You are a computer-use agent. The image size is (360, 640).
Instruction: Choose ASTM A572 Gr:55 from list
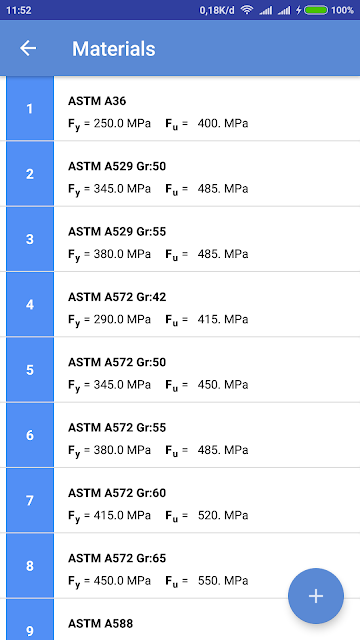tap(207, 436)
